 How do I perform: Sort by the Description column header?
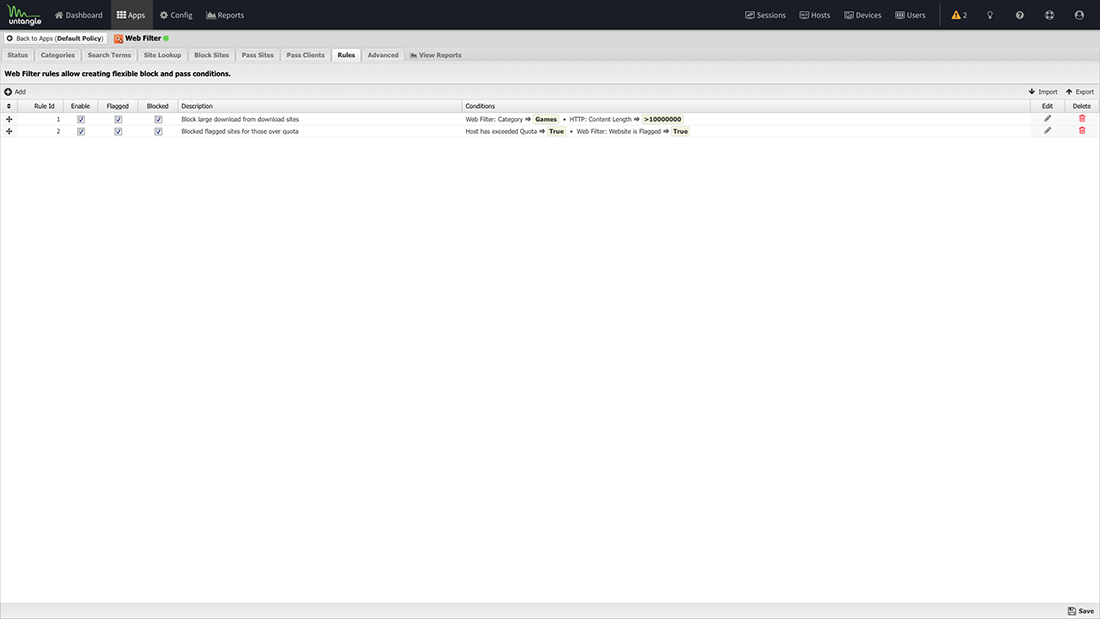(319, 106)
